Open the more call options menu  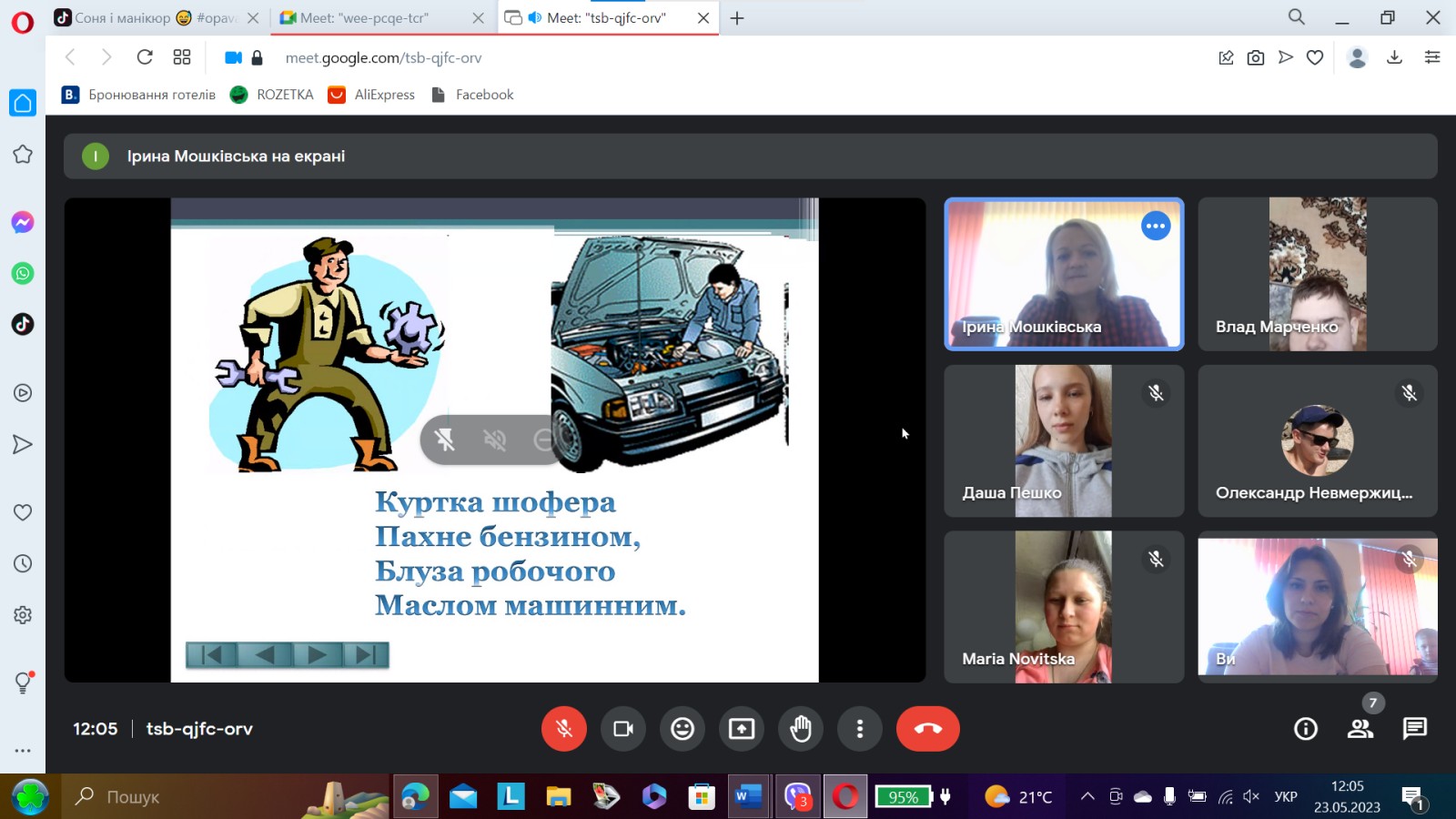859,729
